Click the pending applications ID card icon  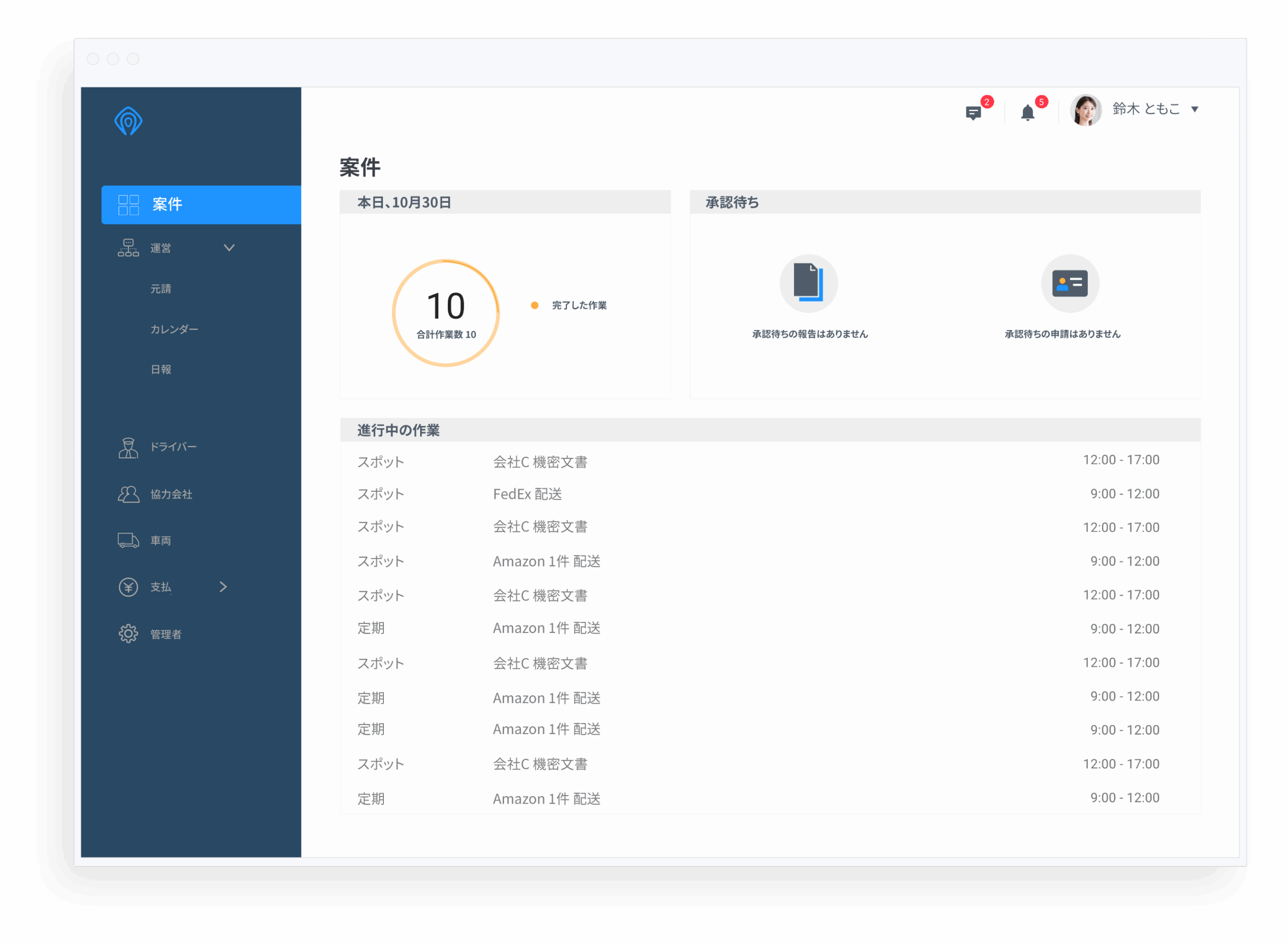[x=1070, y=283]
